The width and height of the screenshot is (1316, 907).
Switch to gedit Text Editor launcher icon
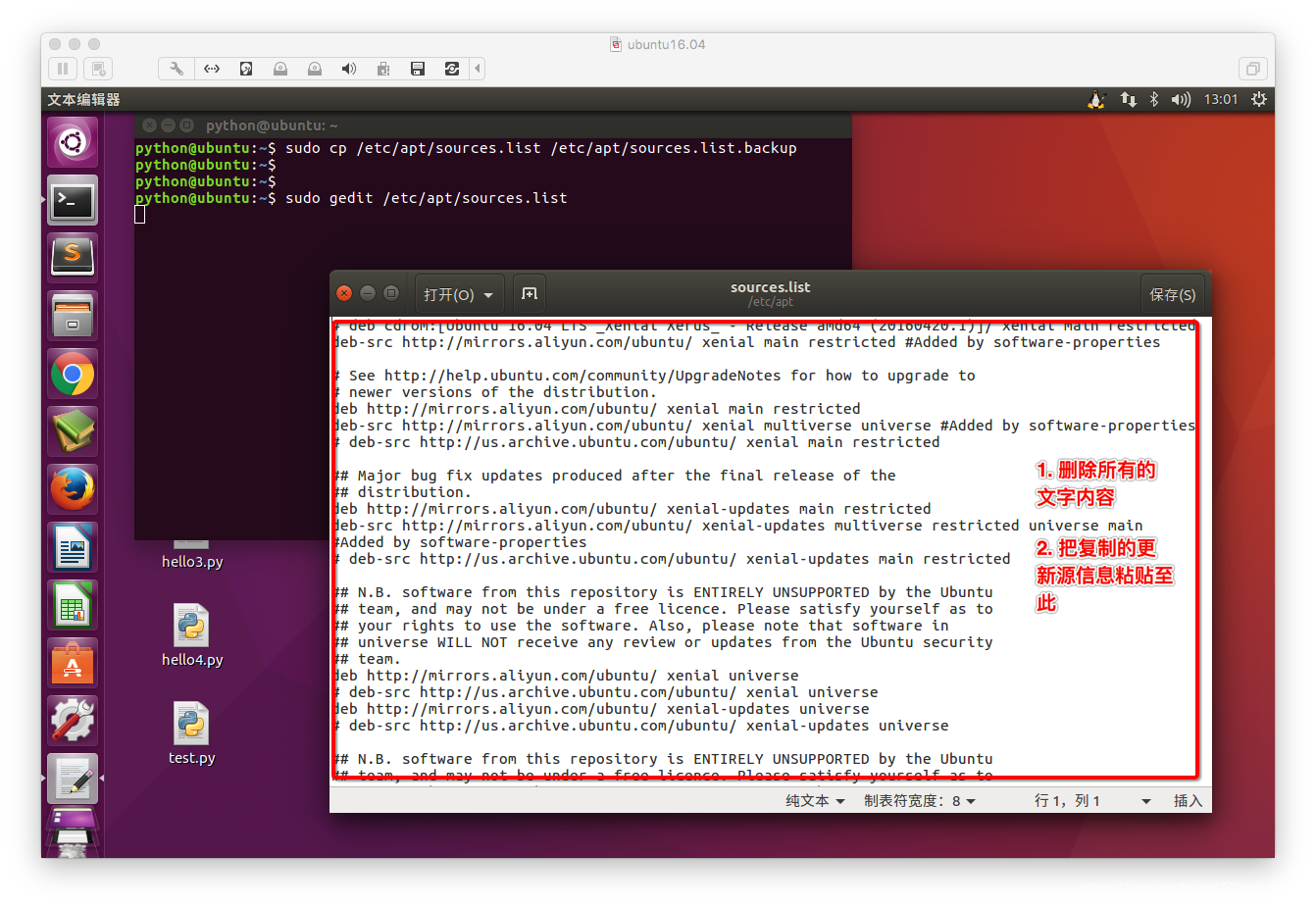73,779
